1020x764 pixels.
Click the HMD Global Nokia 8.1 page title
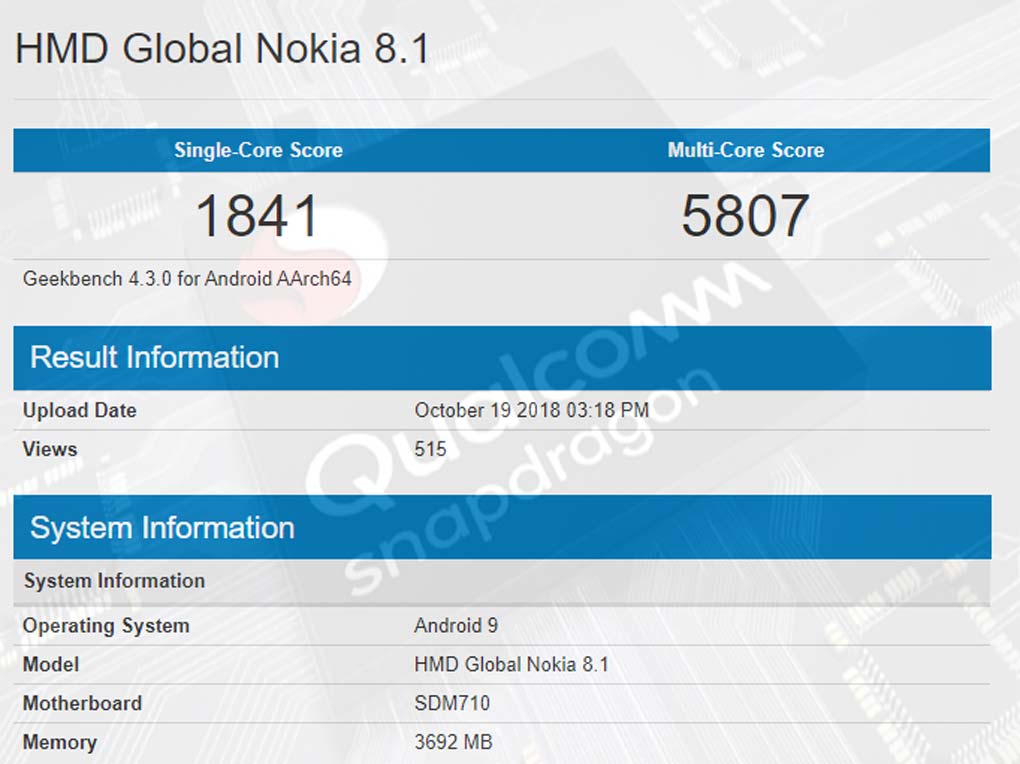click(x=222, y=49)
